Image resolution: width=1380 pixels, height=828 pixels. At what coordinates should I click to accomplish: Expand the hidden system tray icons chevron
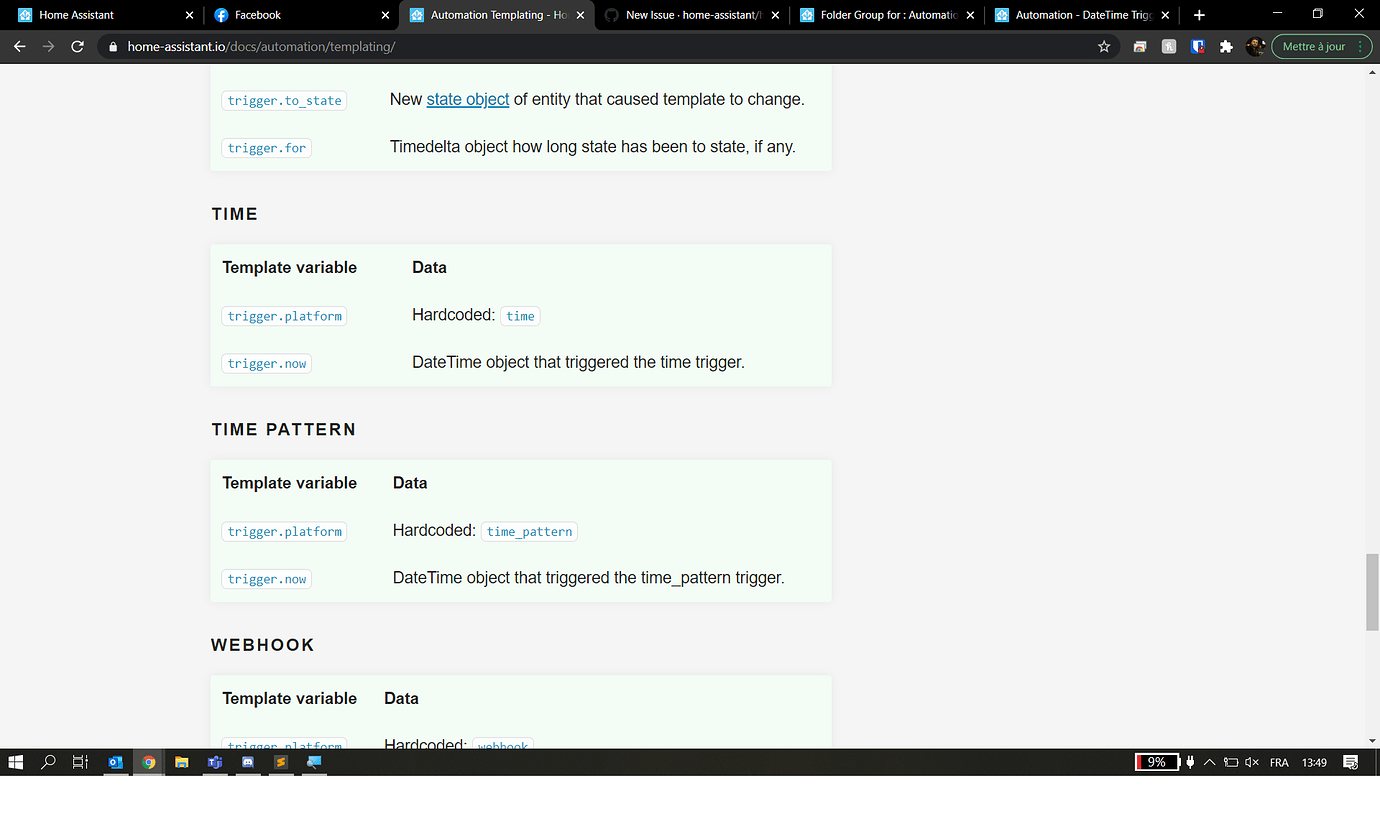click(1209, 762)
